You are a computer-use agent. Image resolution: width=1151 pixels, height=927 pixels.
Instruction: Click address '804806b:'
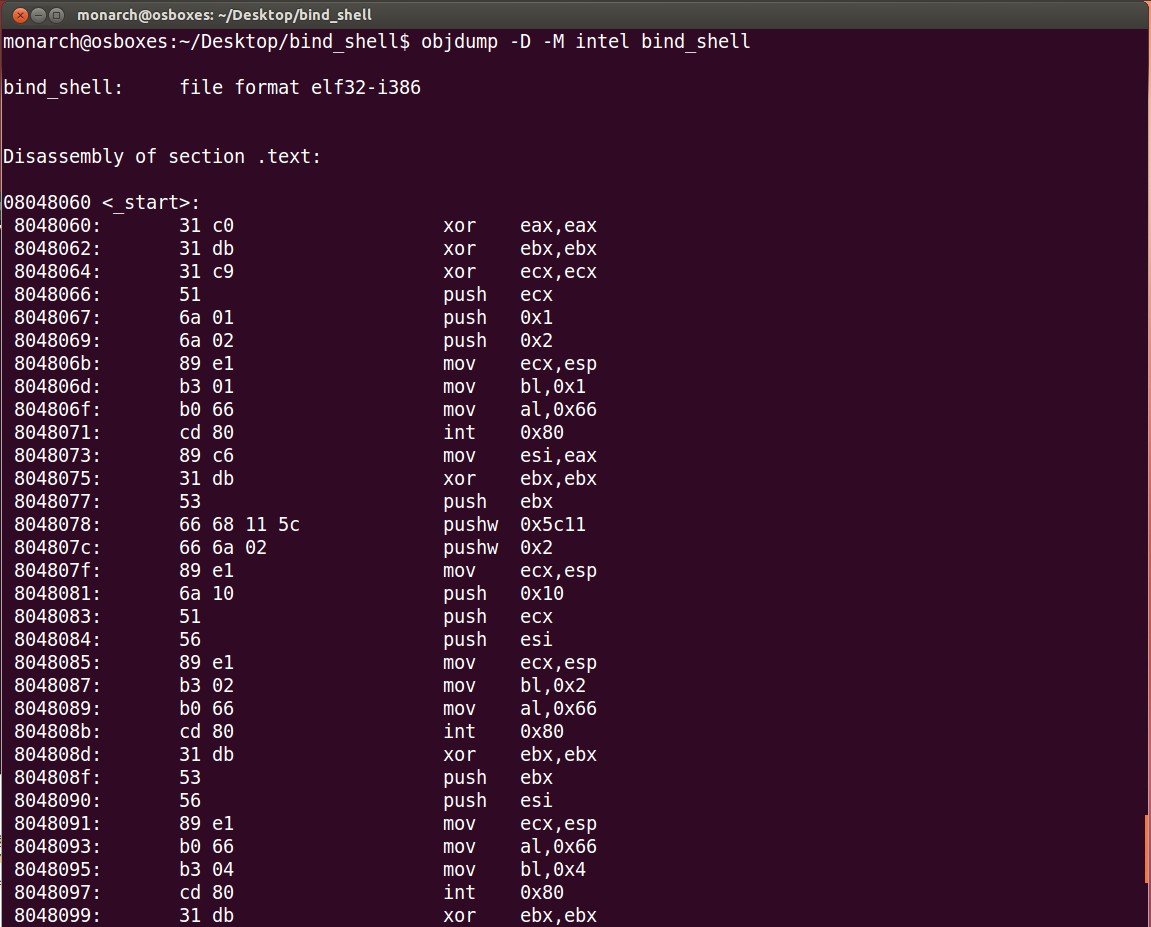pyautogui.click(x=57, y=363)
